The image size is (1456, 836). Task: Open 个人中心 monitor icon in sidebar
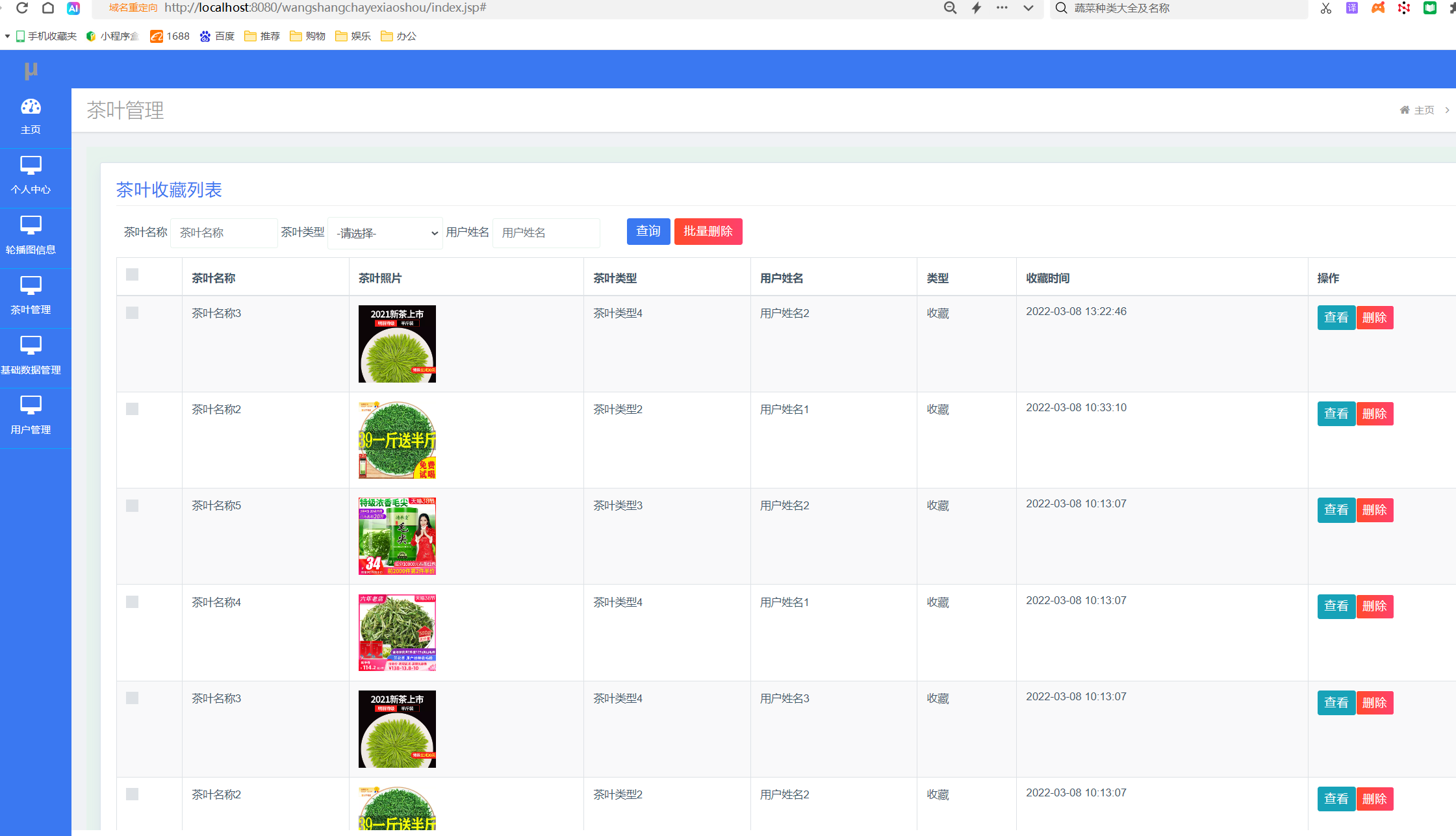(x=31, y=165)
